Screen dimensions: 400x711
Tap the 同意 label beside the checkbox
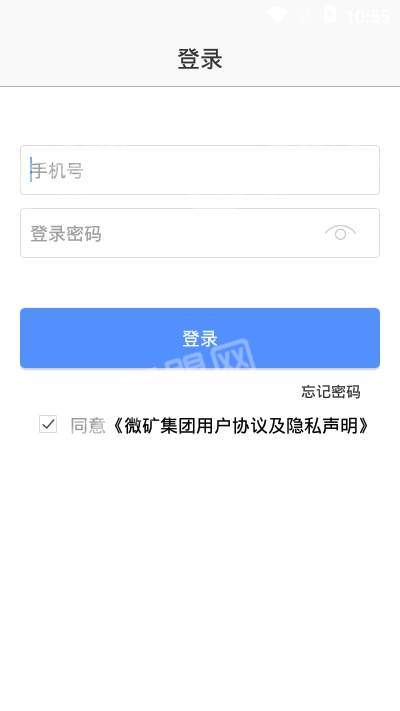(88, 426)
